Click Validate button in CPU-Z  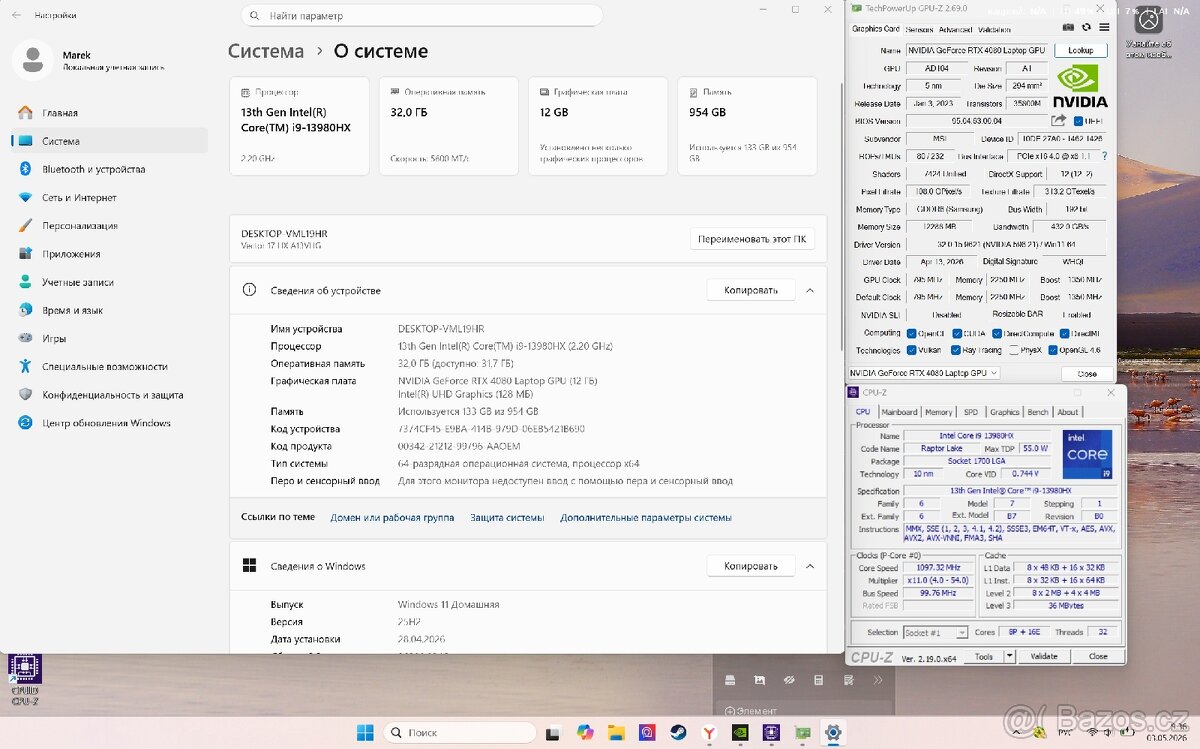tap(1044, 656)
